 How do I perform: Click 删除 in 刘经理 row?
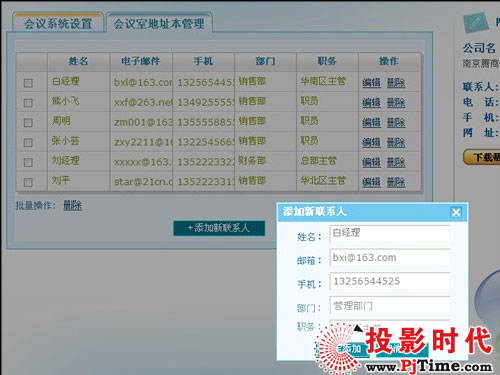tap(396, 162)
